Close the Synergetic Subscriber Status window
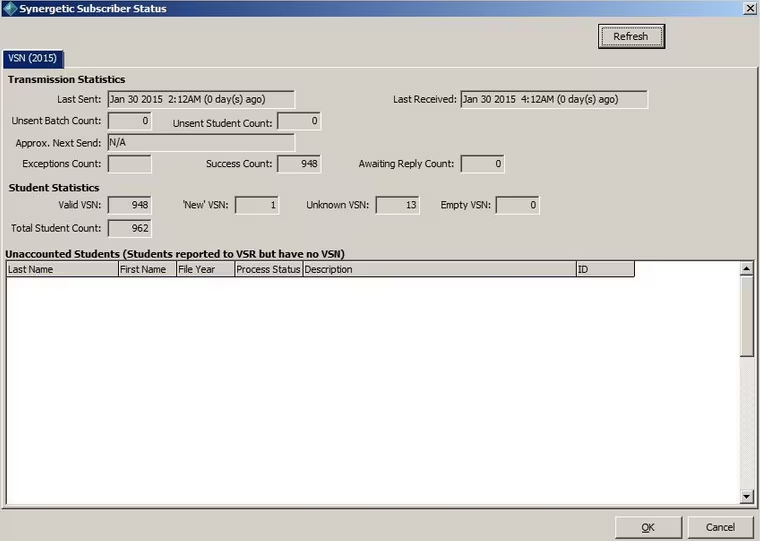This screenshot has height=541, width=760. tap(750, 9)
